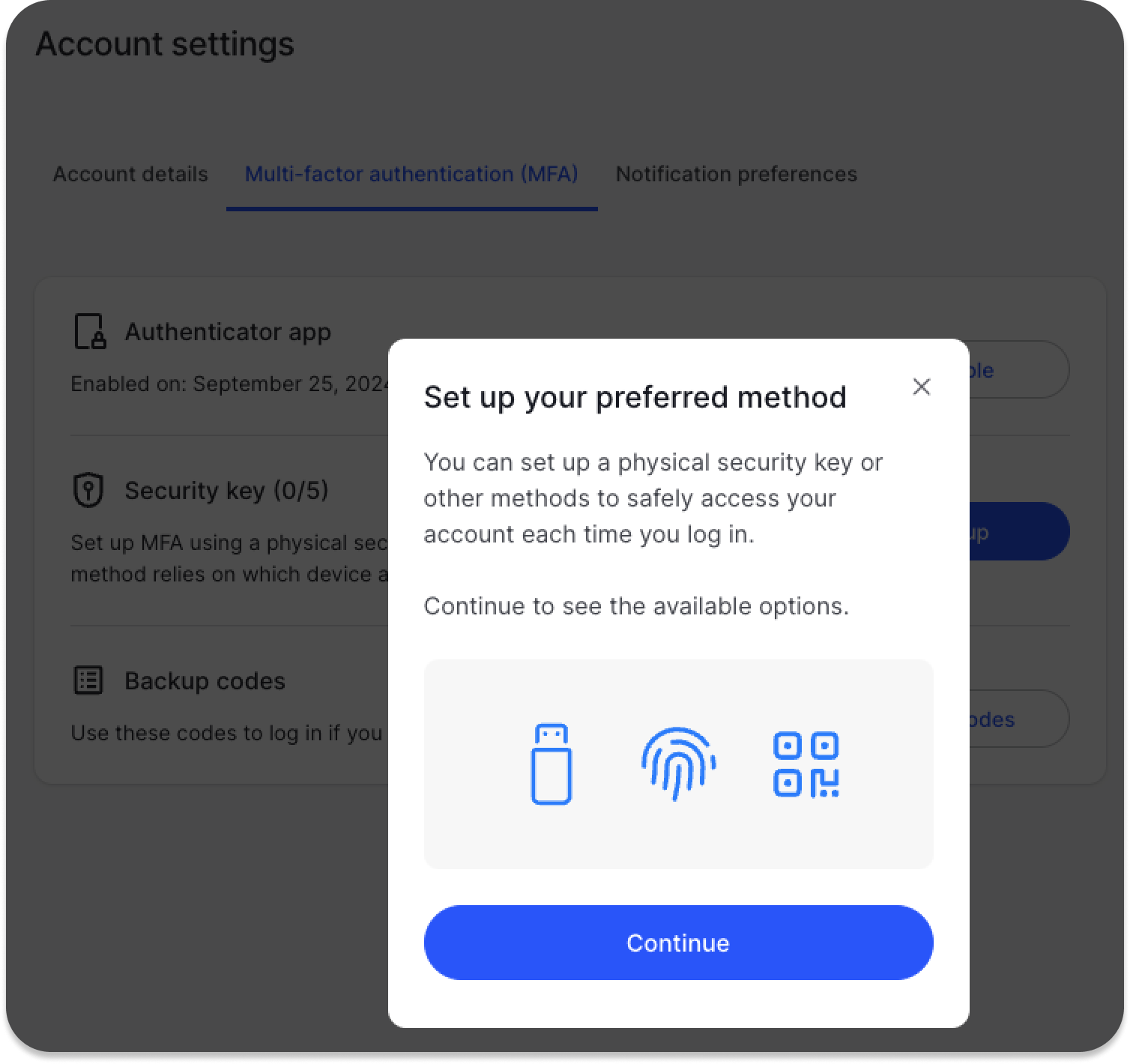Click the method icons illustration panel
Screen dimensions: 1130x1064
point(678,764)
